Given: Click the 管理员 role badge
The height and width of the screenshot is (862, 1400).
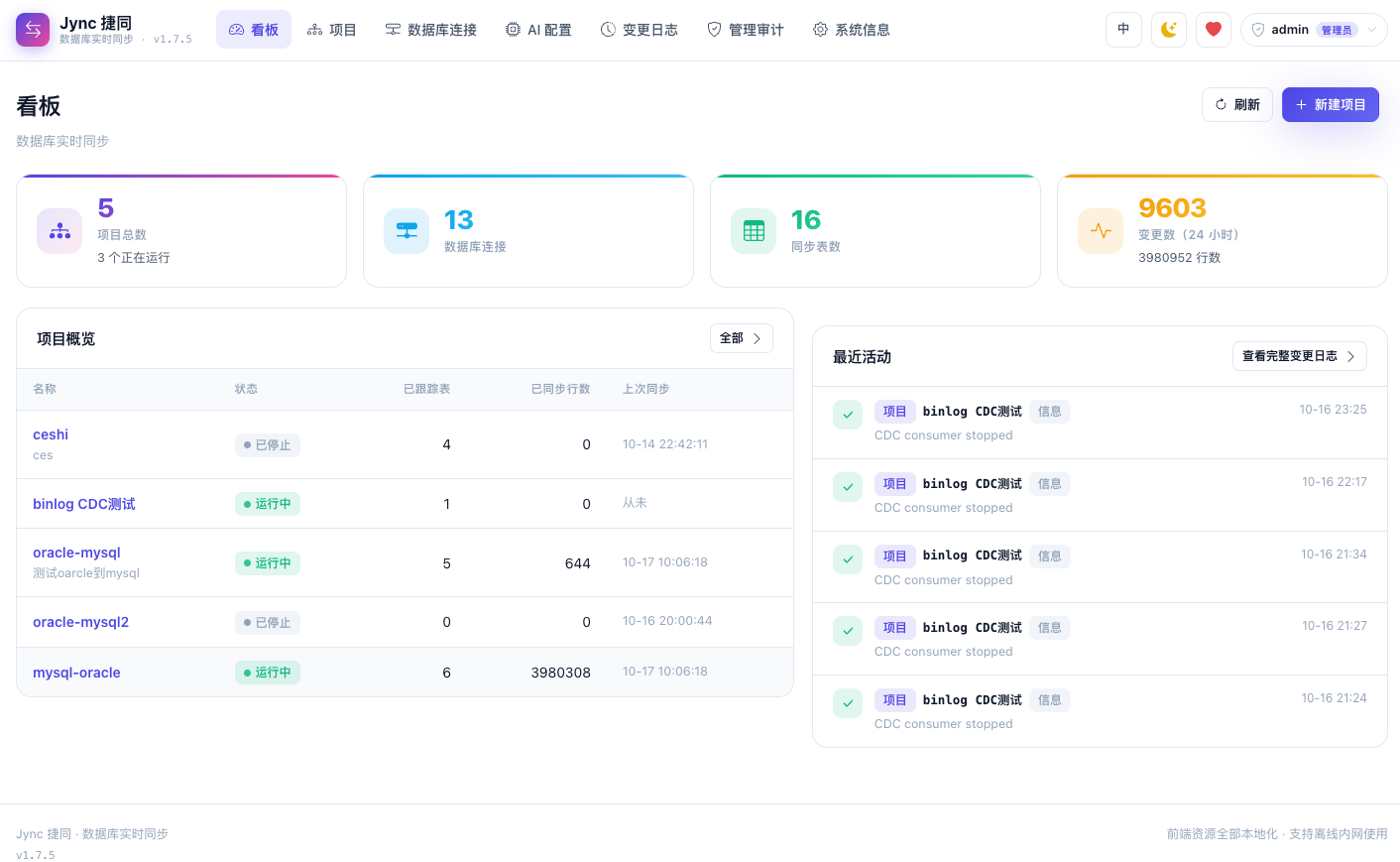Looking at the screenshot, I should pos(1337,30).
